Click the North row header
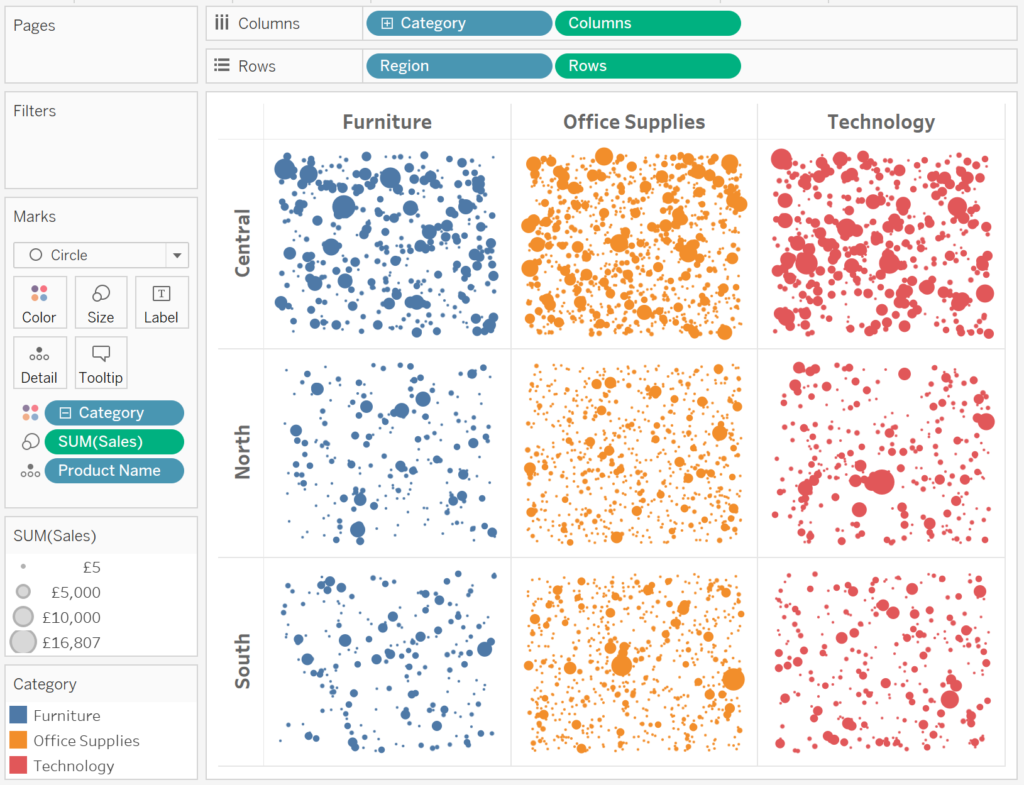Screen dimensions: 1024x785 (x=242, y=452)
